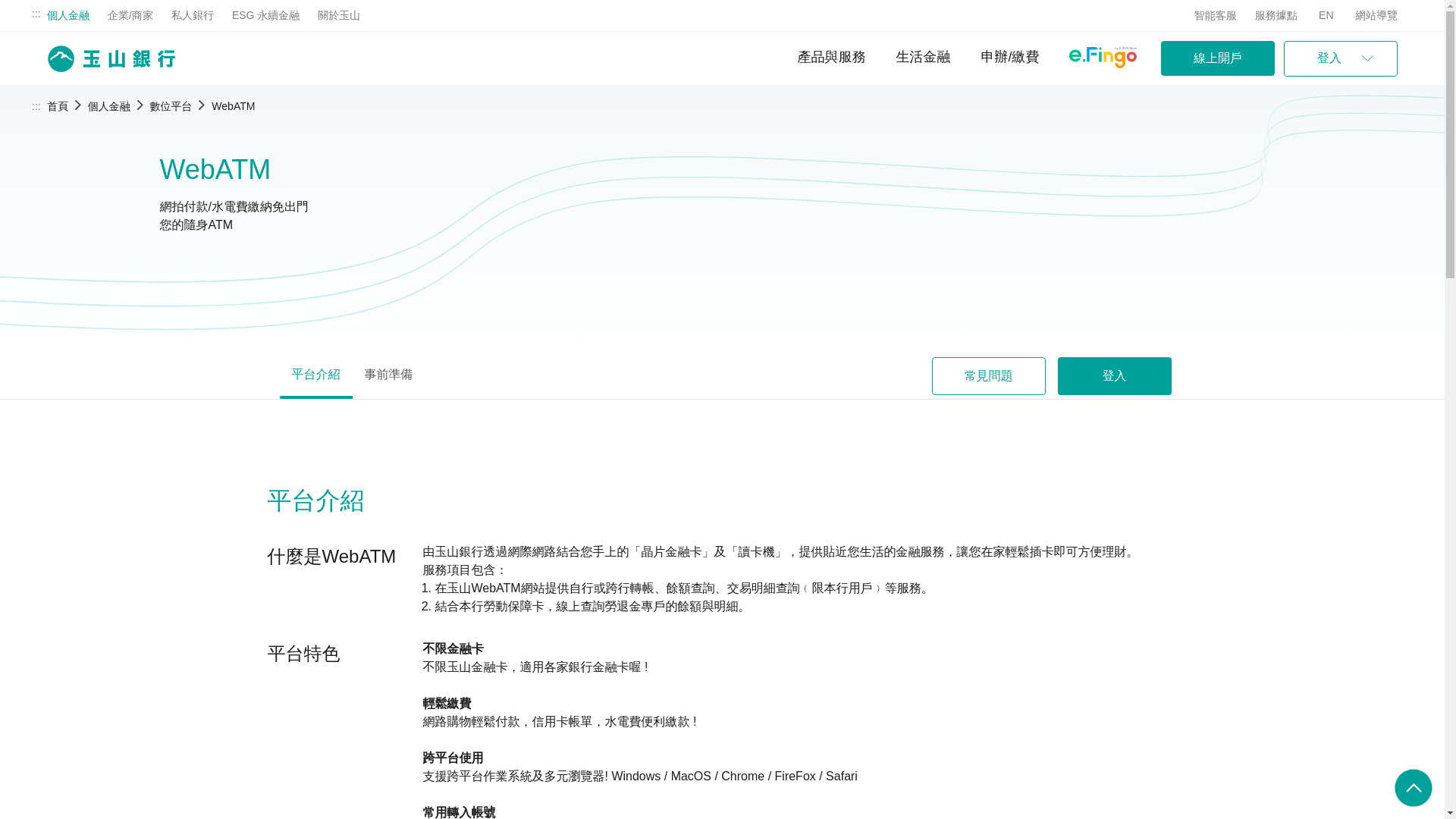Switch to the 事前準備 tab
Viewport: 1456px width, 819px height.
point(388,375)
